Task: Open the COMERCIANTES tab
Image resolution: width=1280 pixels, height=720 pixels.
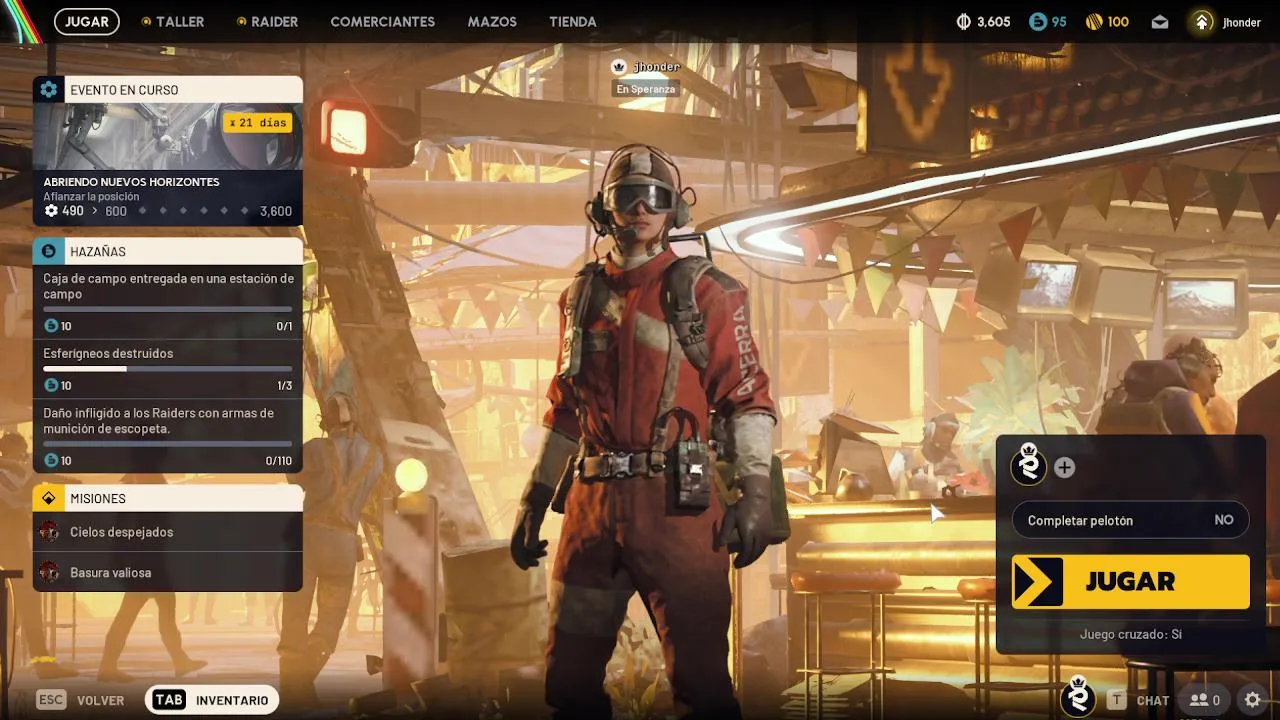Action: tap(382, 21)
